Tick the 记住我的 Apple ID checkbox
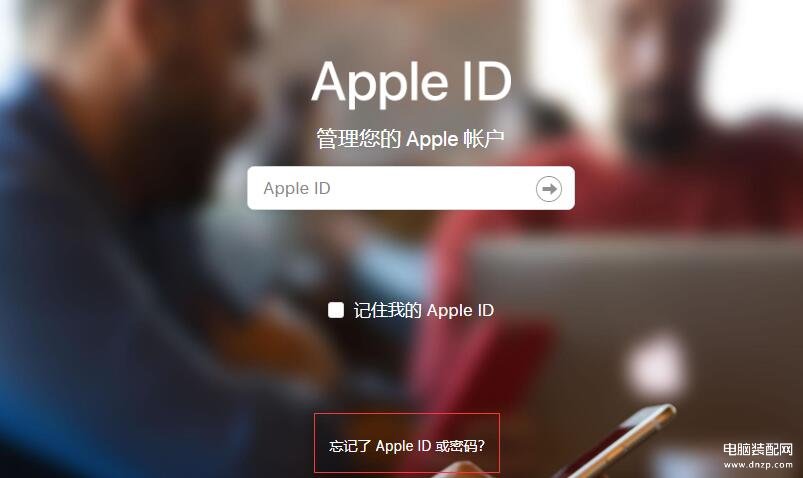Screen dimensions: 803x478 [336, 310]
